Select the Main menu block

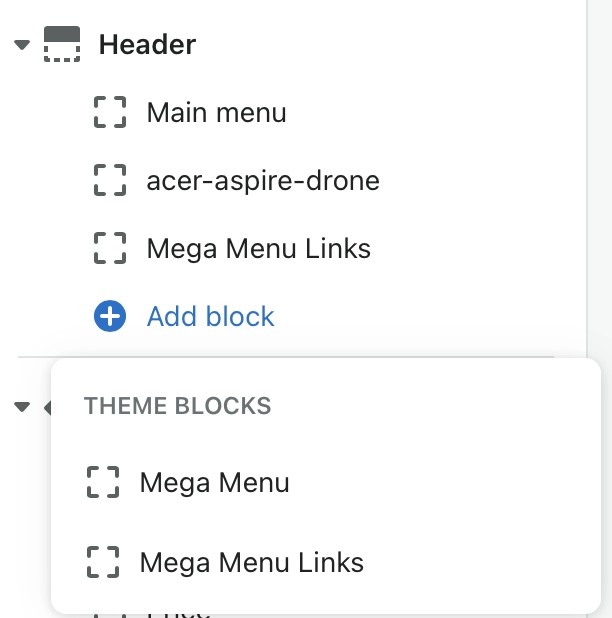(x=216, y=112)
